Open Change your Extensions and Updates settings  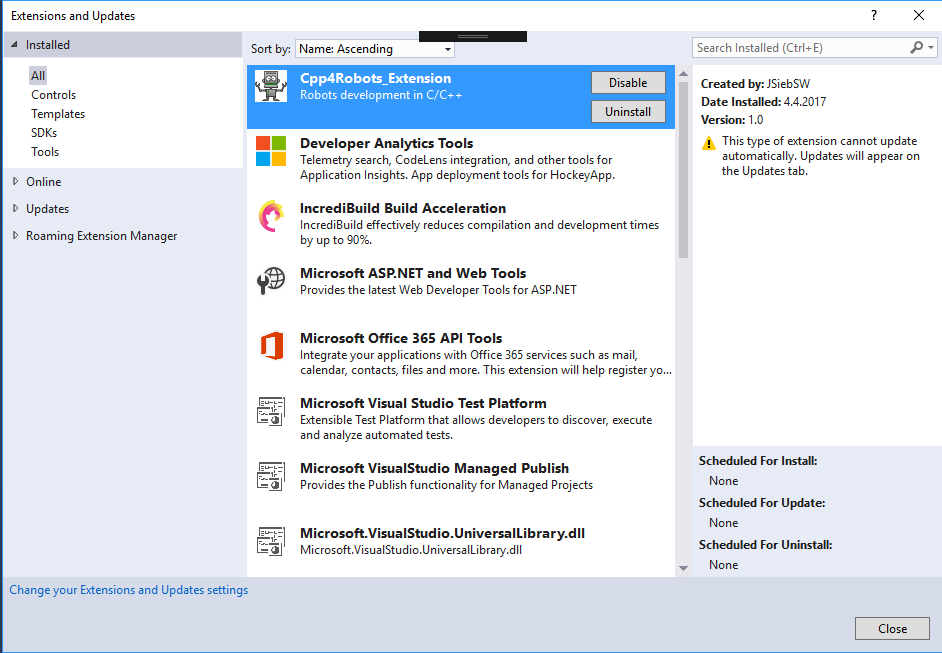(129, 590)
